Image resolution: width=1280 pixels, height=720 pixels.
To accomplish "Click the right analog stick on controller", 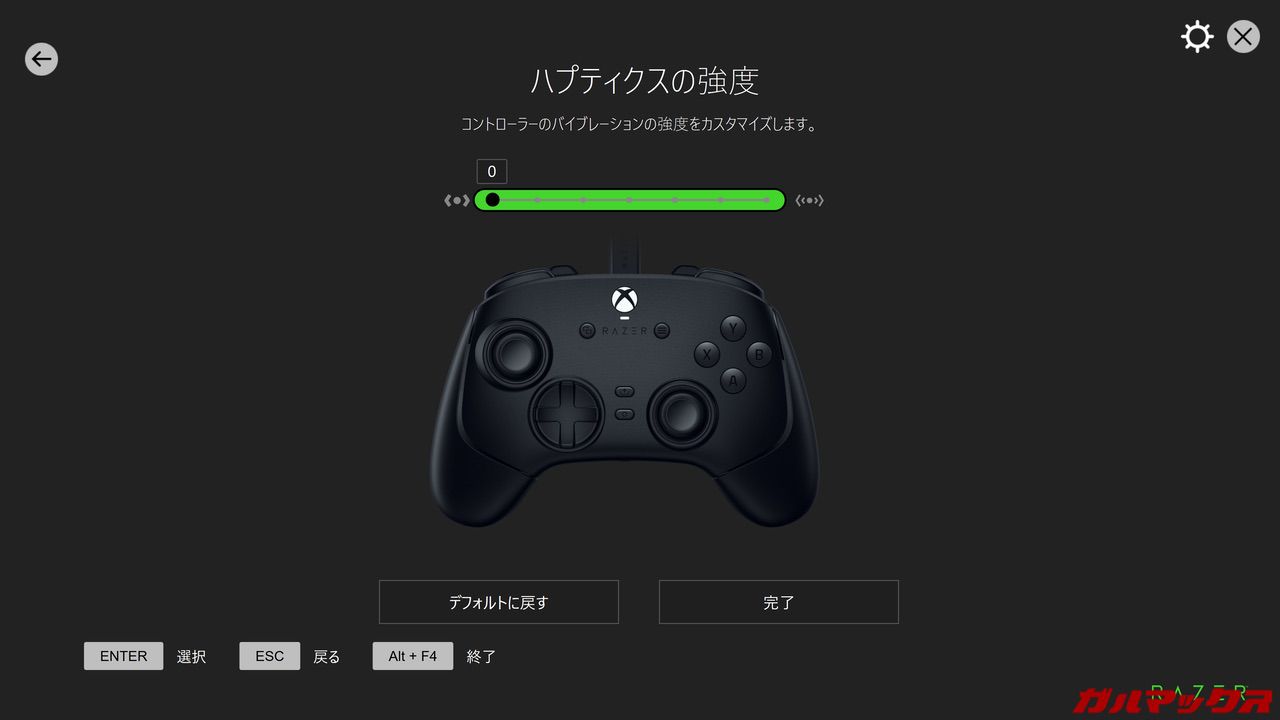I will (683, 413).
